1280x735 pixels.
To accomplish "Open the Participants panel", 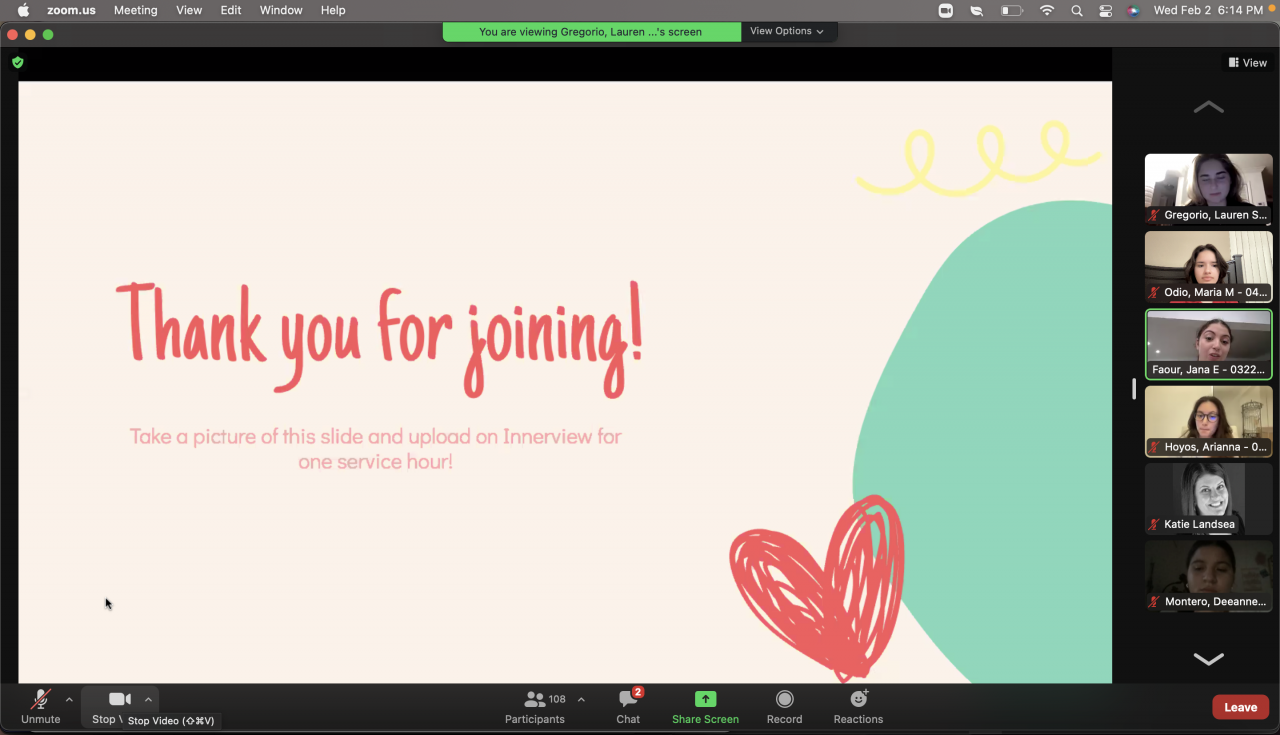I will click(x=535, y=706).
